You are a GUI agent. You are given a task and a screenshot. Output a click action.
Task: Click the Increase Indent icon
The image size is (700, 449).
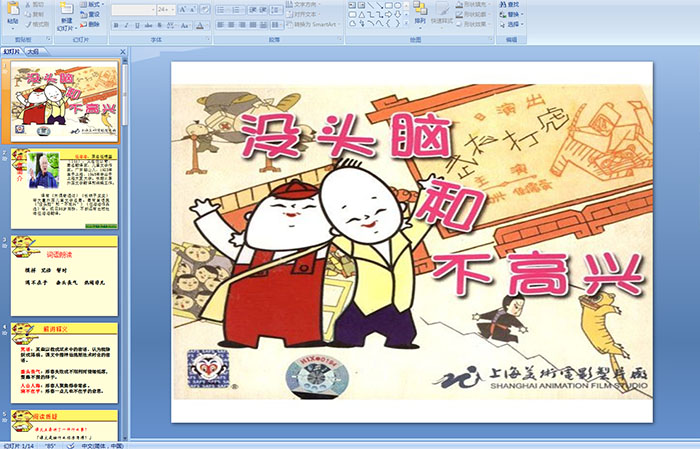(263, 10)
